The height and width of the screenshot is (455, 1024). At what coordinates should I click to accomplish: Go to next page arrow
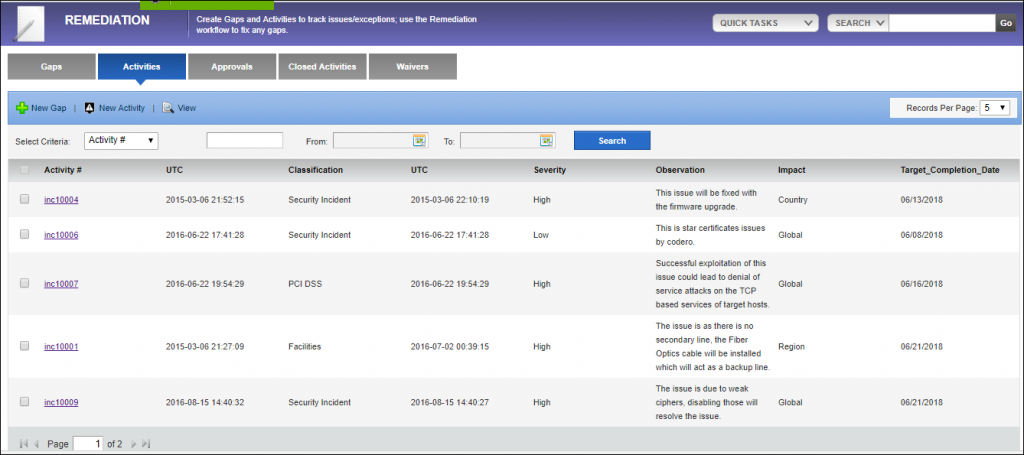[x=132, y=443]
